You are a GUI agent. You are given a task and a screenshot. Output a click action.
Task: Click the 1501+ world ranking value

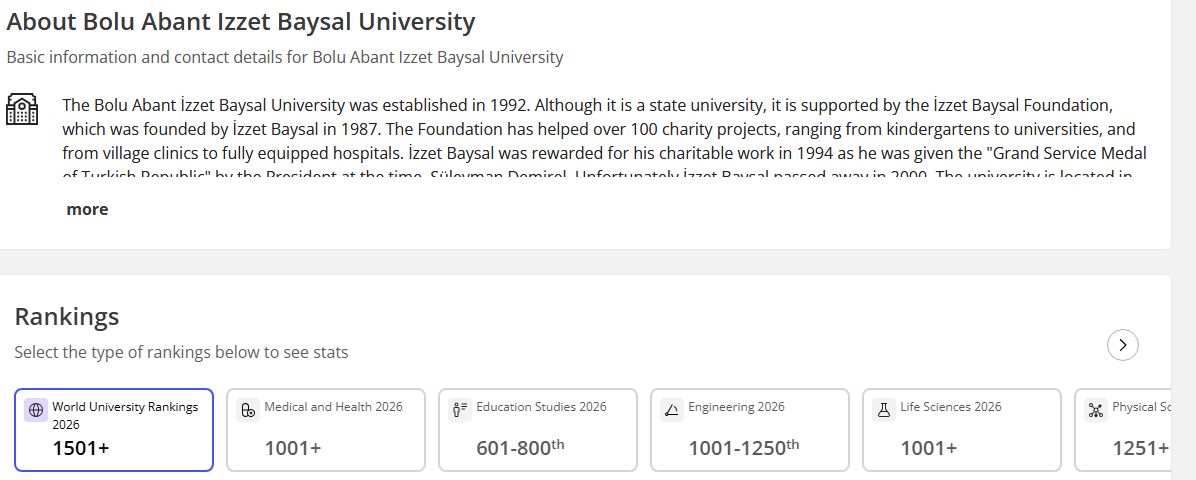click(x=81, y=448)
